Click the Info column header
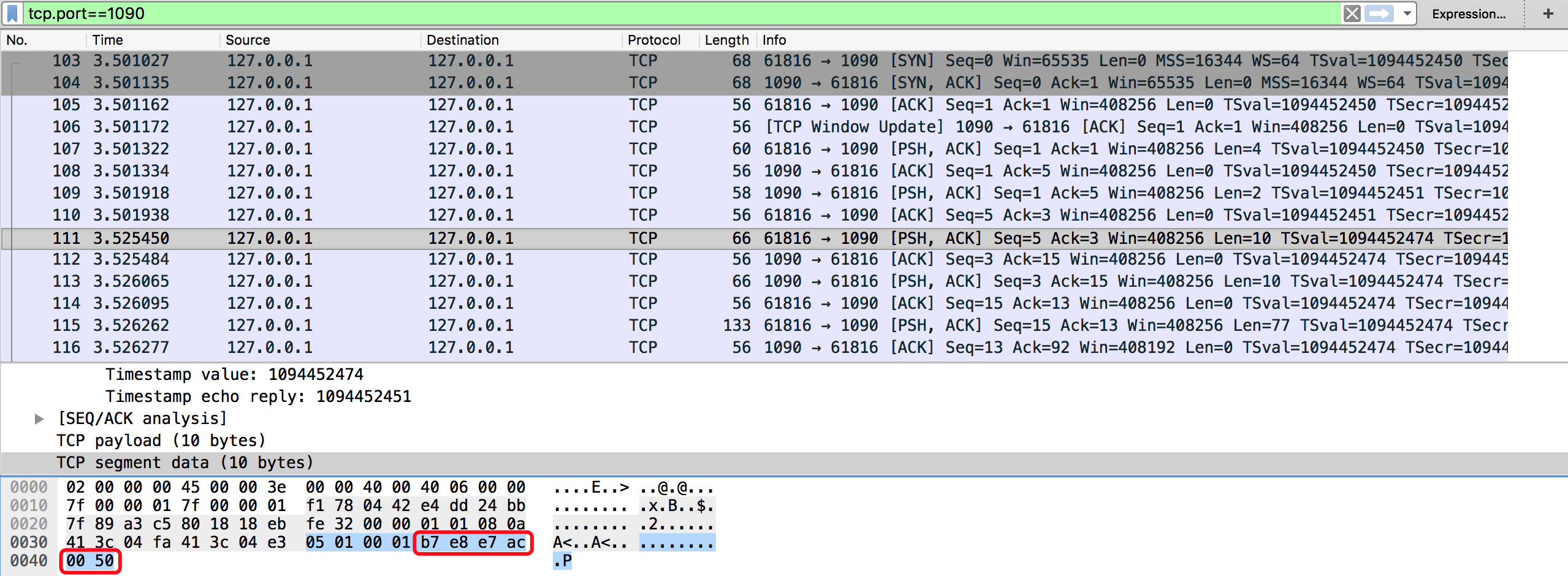 click(x=774, y=40)
